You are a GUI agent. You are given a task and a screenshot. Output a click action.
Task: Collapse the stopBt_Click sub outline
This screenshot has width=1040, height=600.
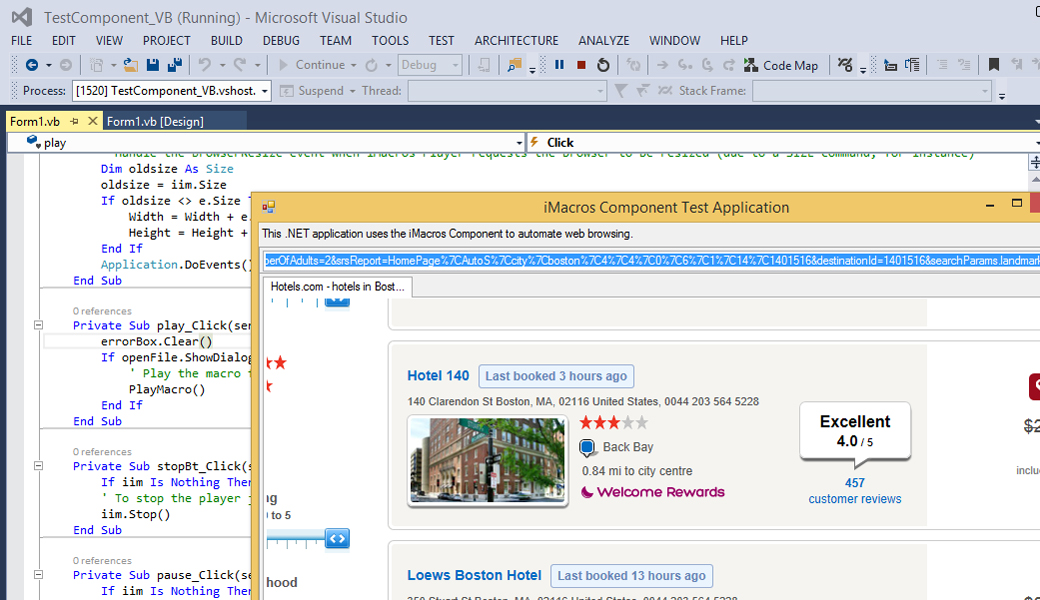(x=38, y=465)
